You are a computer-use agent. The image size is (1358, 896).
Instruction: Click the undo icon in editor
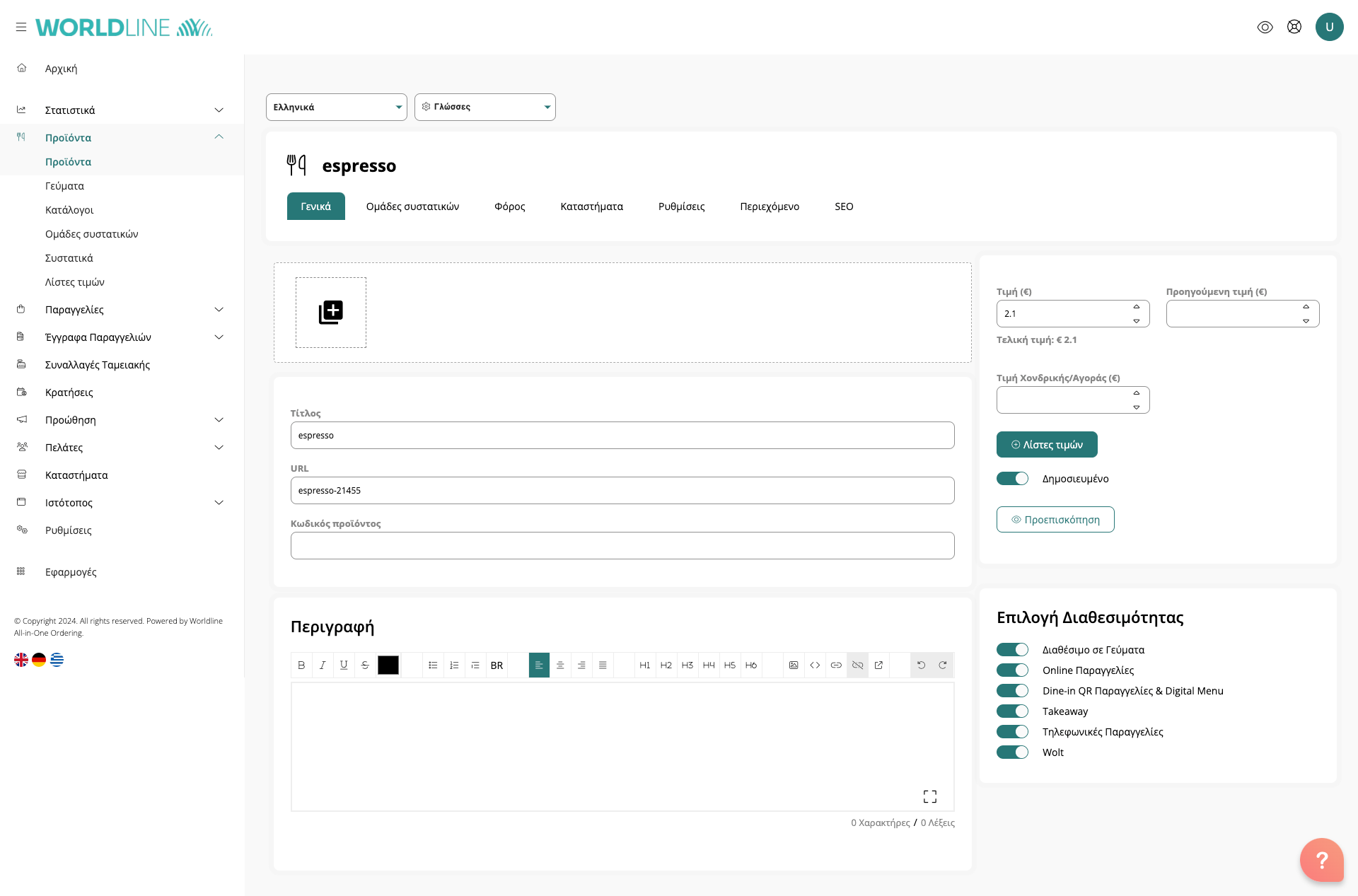(x=921, y=665)
